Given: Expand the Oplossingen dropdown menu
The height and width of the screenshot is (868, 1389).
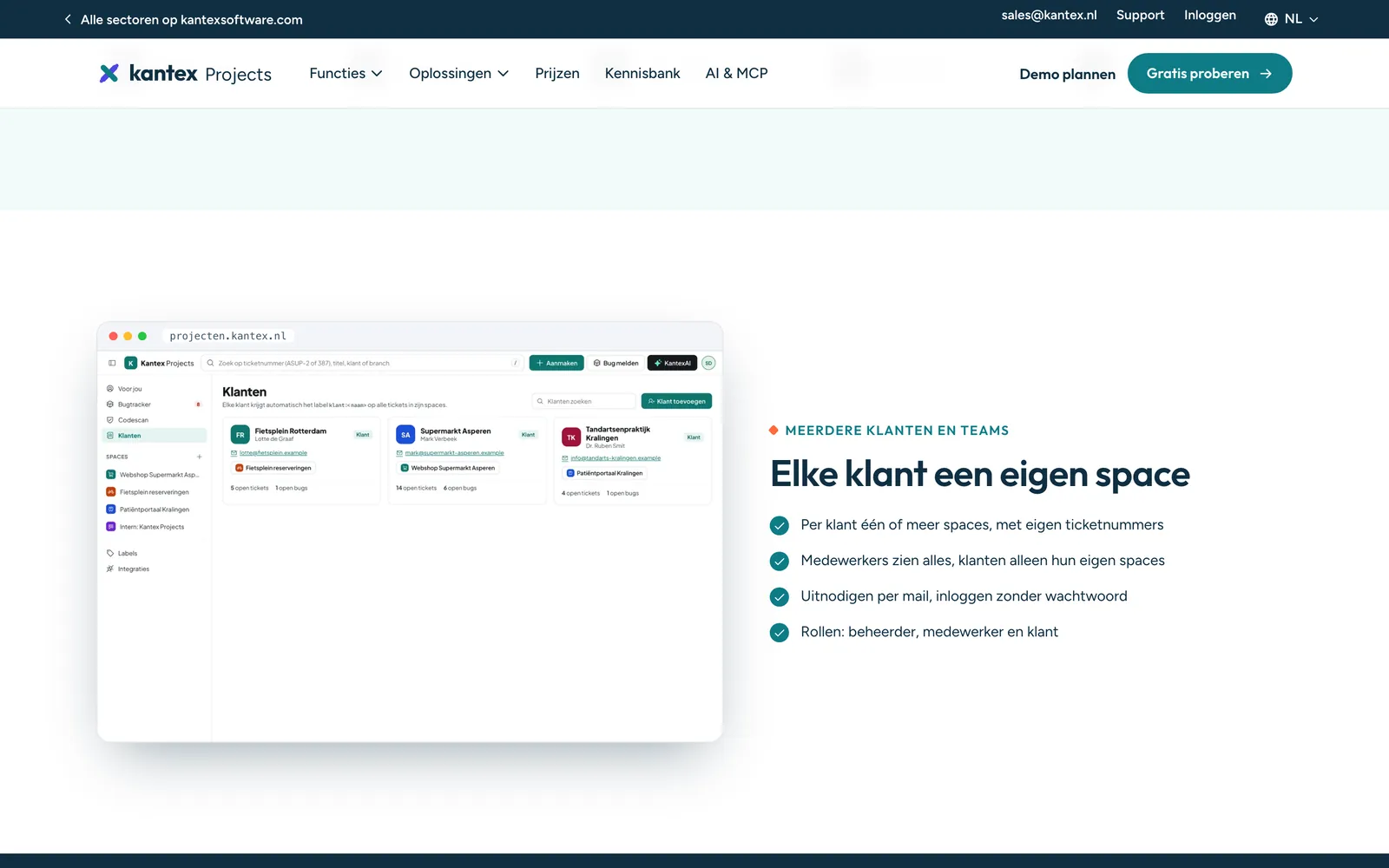Looking at the screenshot, I should pos(458,74).
